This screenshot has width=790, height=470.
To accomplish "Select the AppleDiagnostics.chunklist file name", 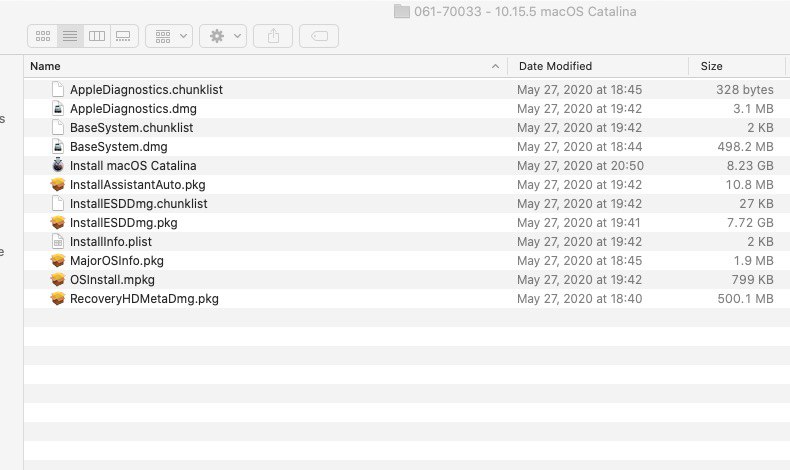I will [x=146, y=90].
